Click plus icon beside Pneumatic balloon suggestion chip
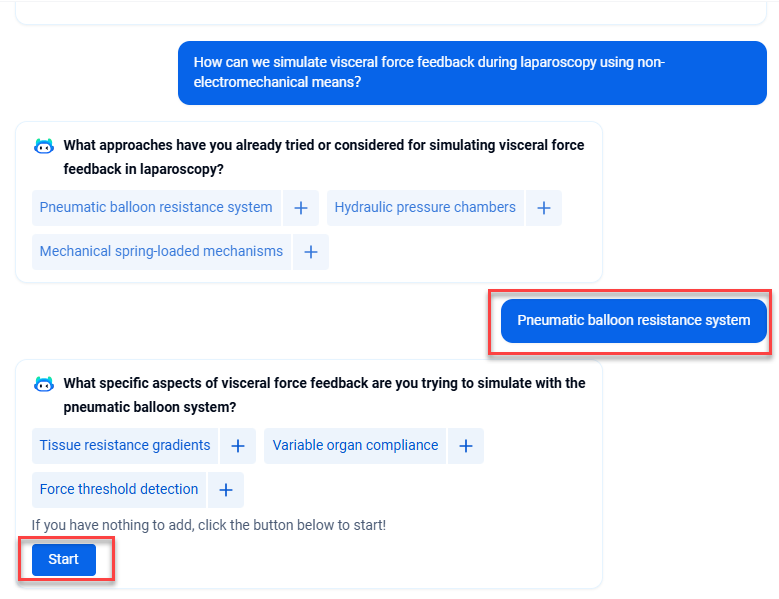This screenshot has width=779, height=599. coord(300,208)
